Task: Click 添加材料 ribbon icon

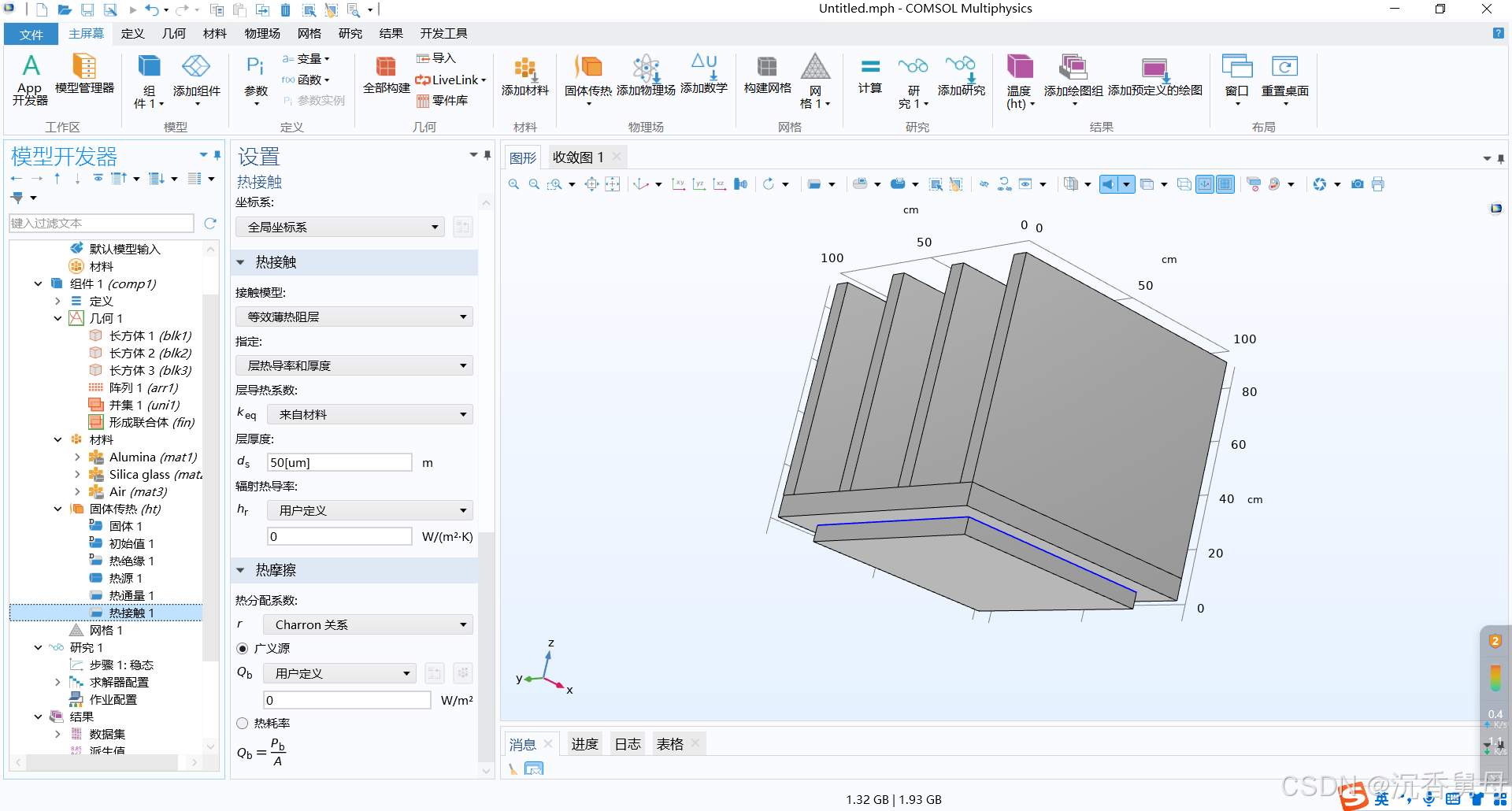Action: click(524, 76)
